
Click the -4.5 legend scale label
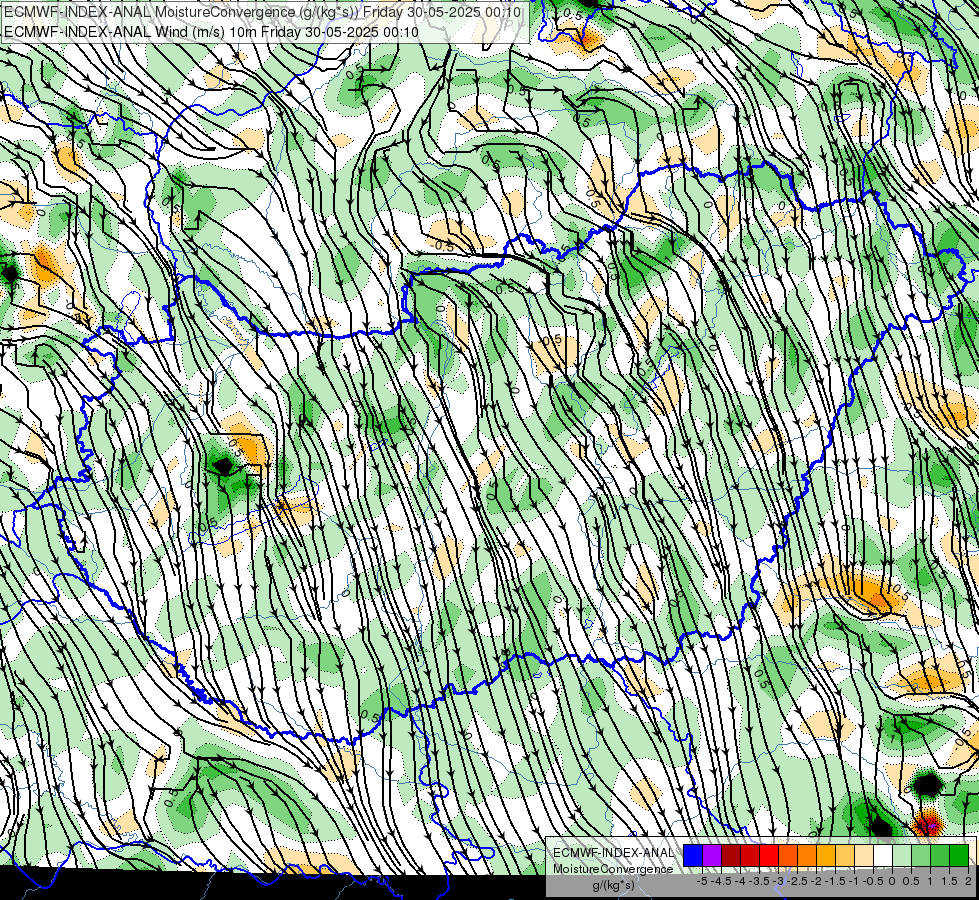pyautogui.click(x=721, y=881)
